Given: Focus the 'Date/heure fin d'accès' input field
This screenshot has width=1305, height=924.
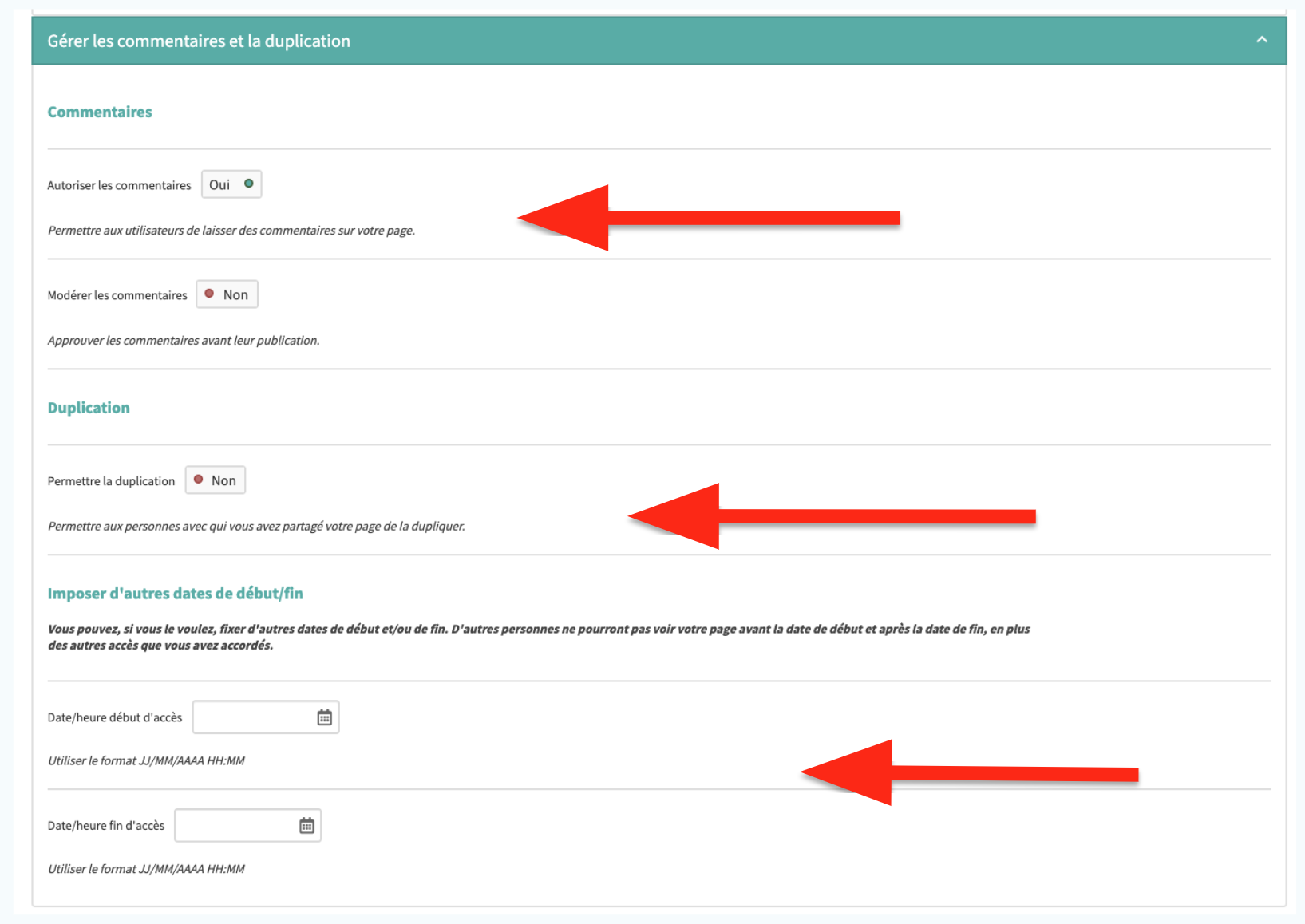Looking at the screenshot, I should (x=235, y=826).
